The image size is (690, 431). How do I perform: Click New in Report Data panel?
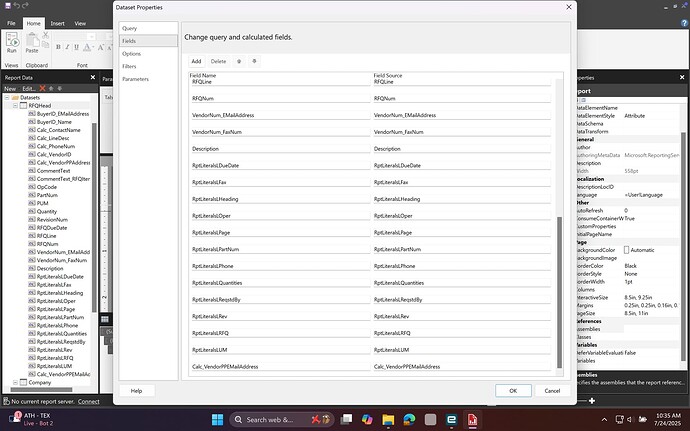[x=10, y=88]
